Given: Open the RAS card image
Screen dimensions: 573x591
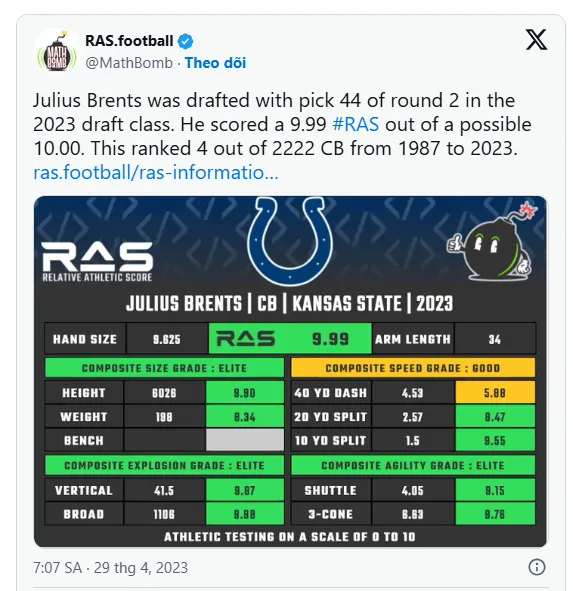Looking at the screenshot, I should tap(290, 371).
